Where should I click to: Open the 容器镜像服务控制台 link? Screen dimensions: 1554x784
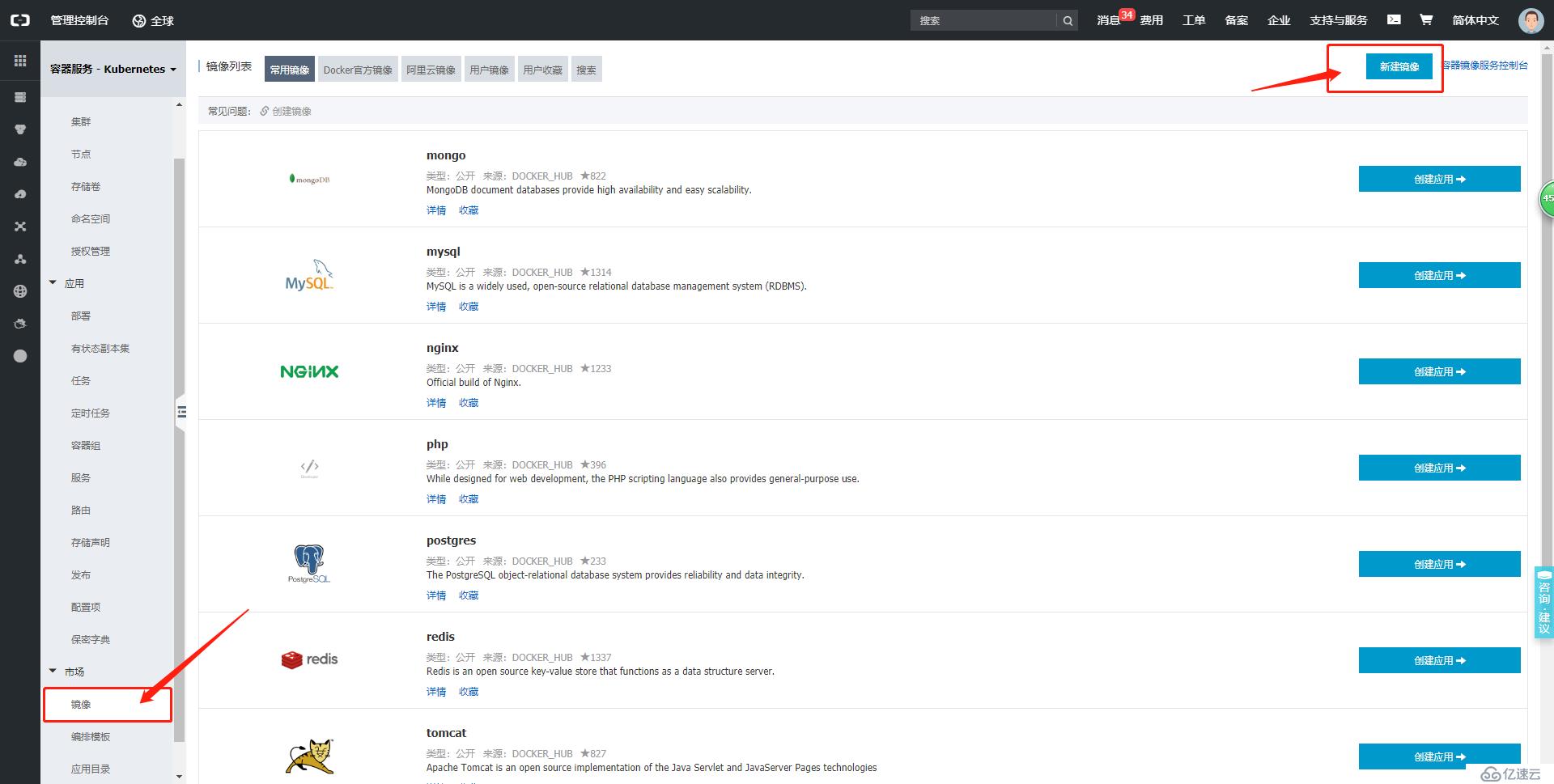1485,66
